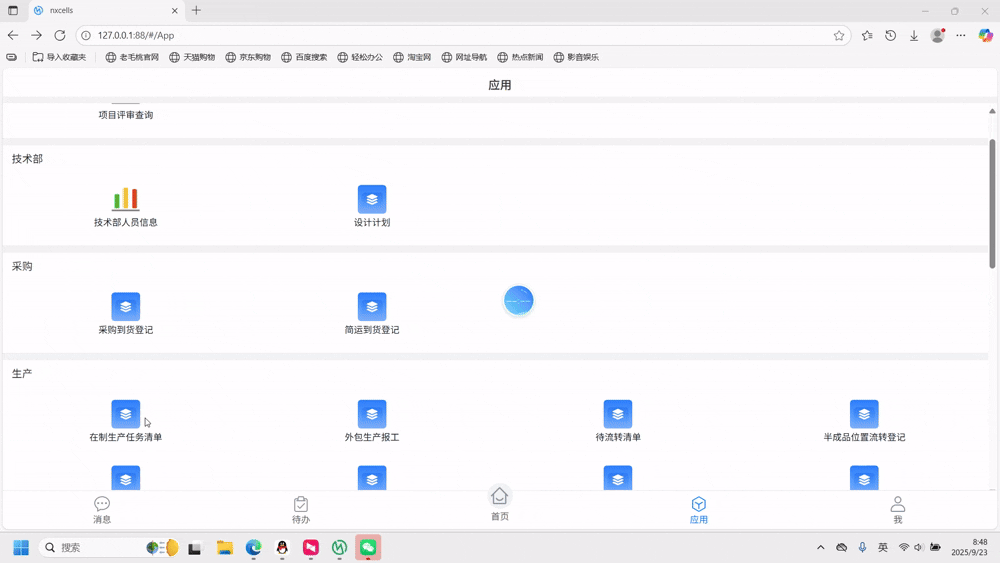
Task: Show hidden system tray icons
Action: pyautogui.click(x=821, y=547)
